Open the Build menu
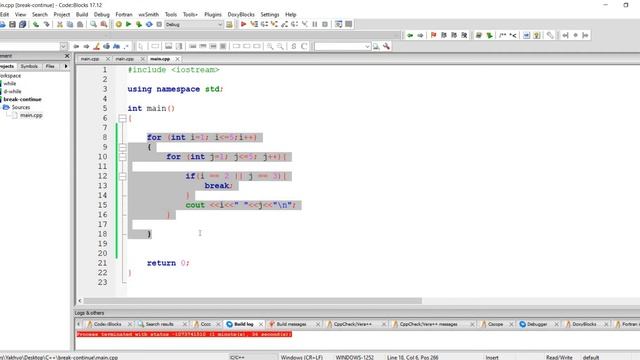Image resolution: width=640 pixels, height=360 pixels. click(82, 14)
